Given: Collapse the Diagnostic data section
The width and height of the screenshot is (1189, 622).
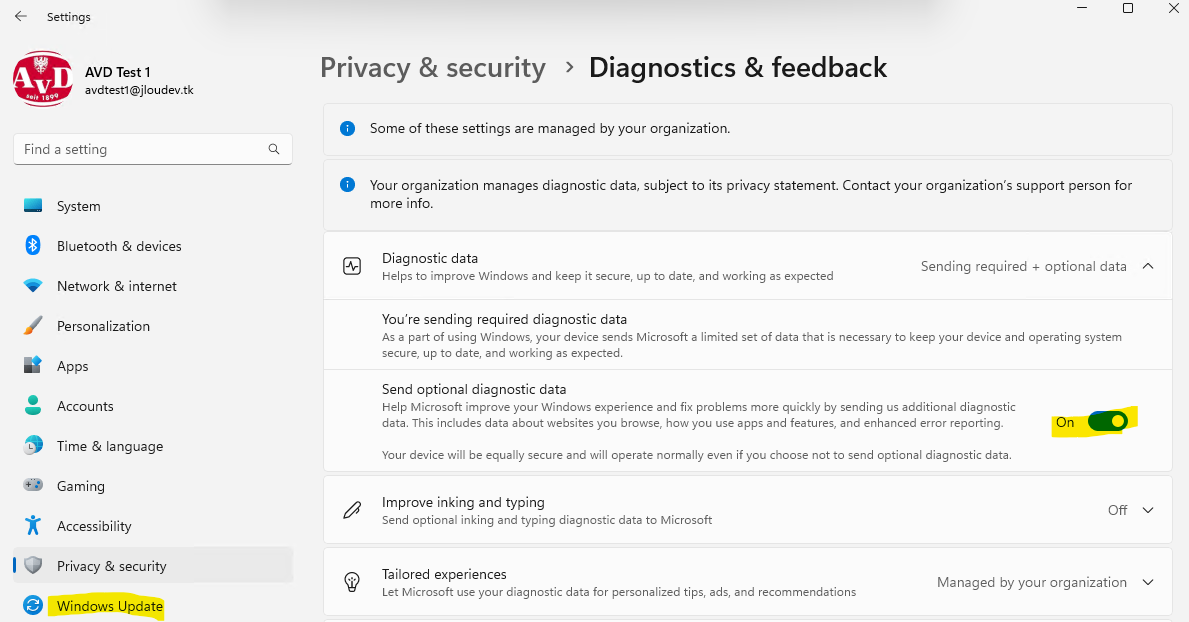Looking at the screenshot, I should coord(1148,266).
